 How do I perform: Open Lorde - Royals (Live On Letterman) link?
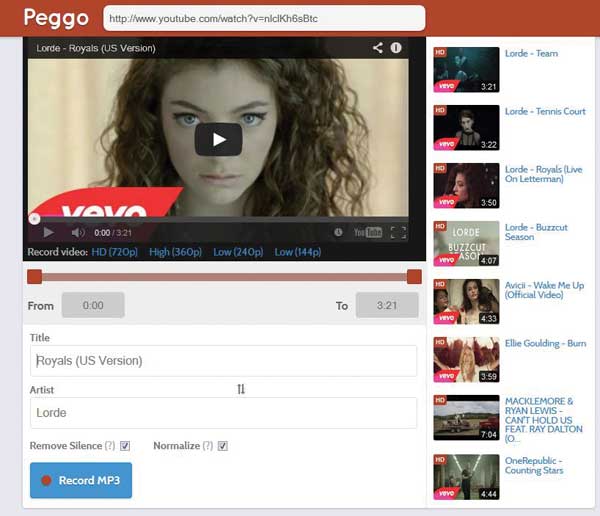543,174
